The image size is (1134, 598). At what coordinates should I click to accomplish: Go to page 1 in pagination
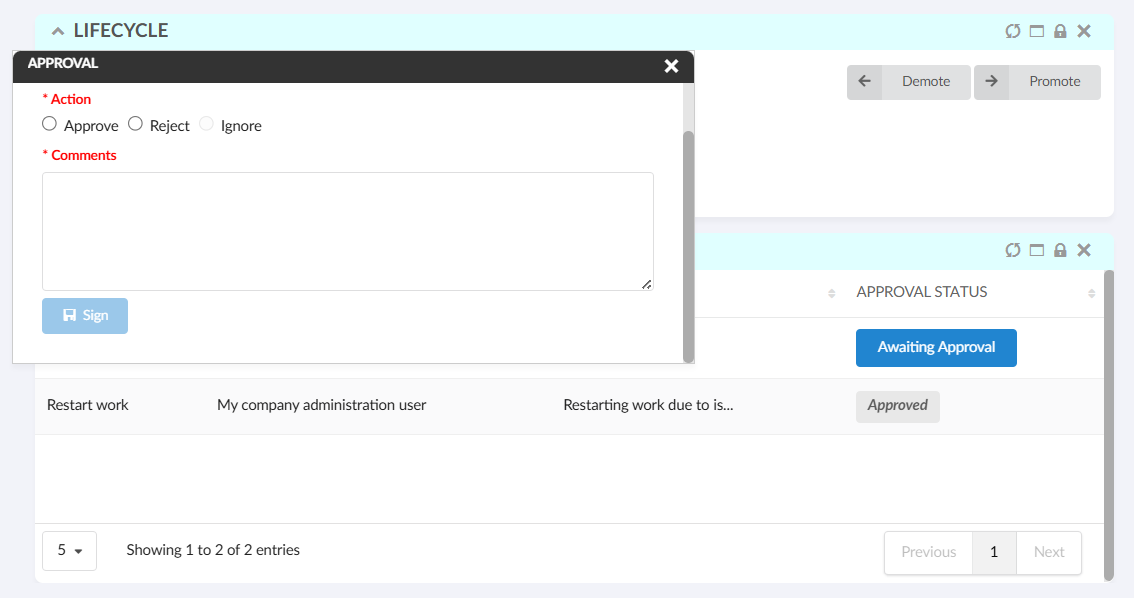tap(994, 552)
